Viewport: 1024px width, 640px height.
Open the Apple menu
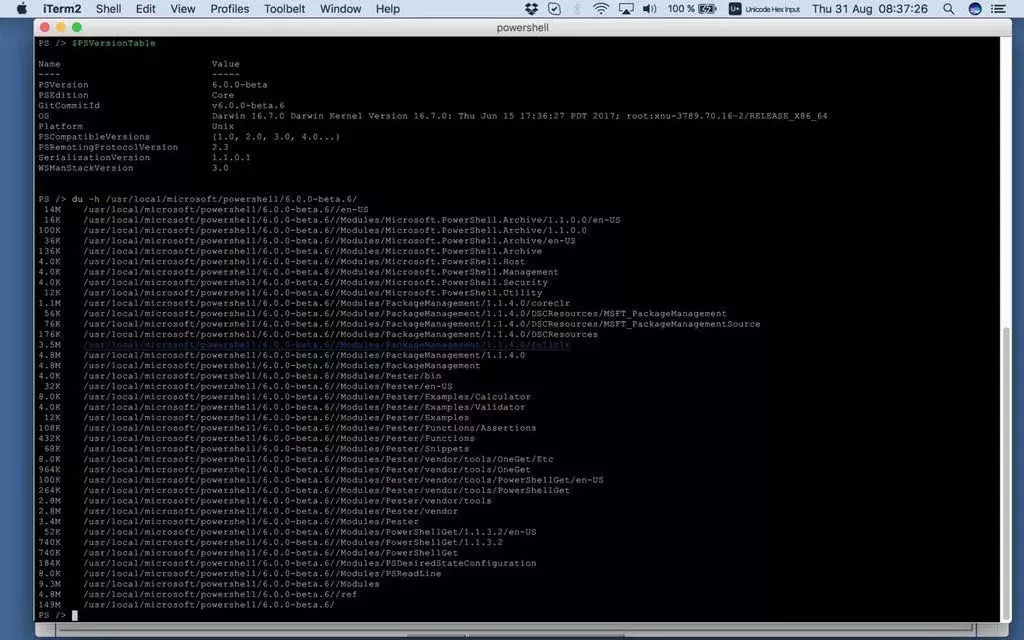[22, 8]
